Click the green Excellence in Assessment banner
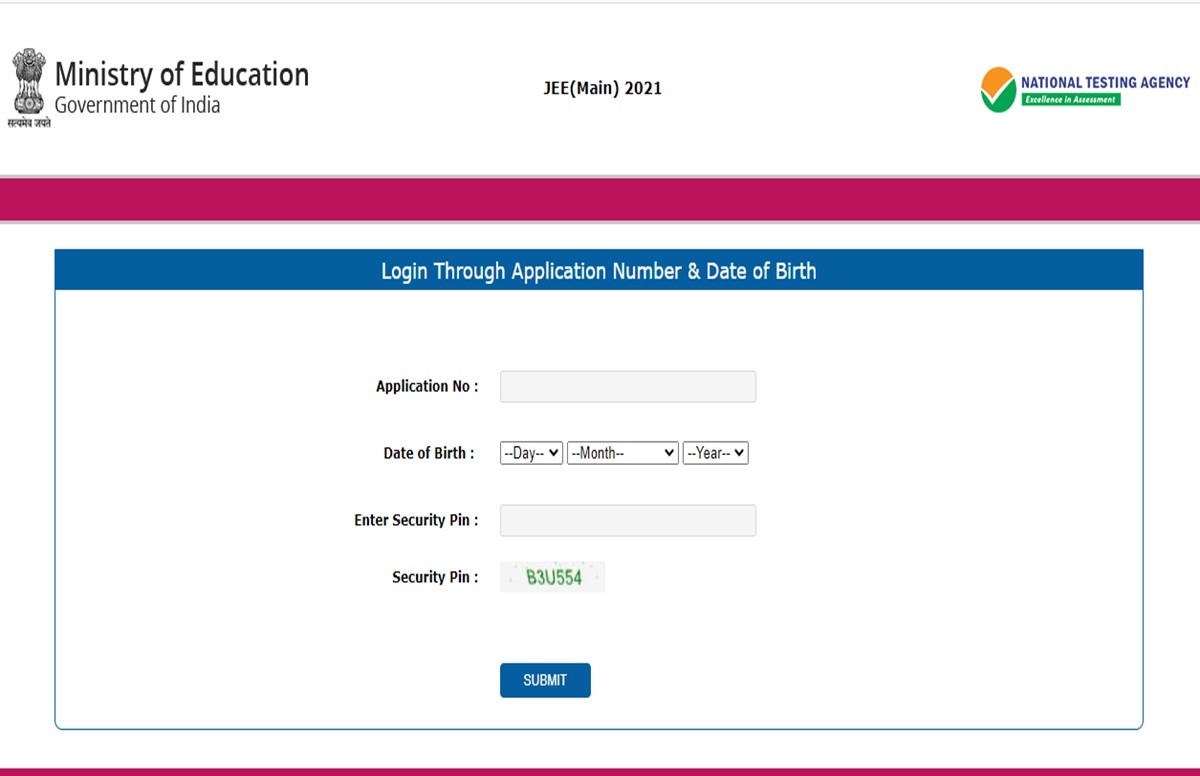This screenshot has width=1200, height=776. [1070, 100]
